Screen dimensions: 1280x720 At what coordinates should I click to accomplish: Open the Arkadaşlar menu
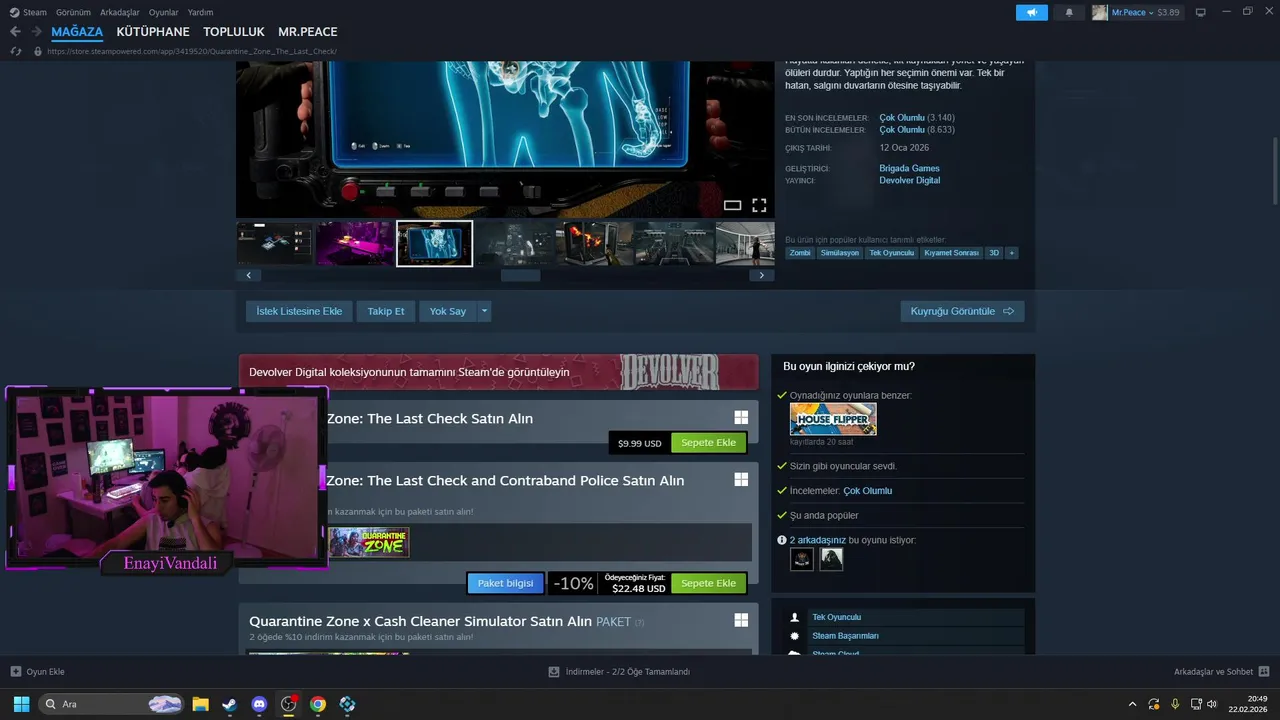[121, 12]
